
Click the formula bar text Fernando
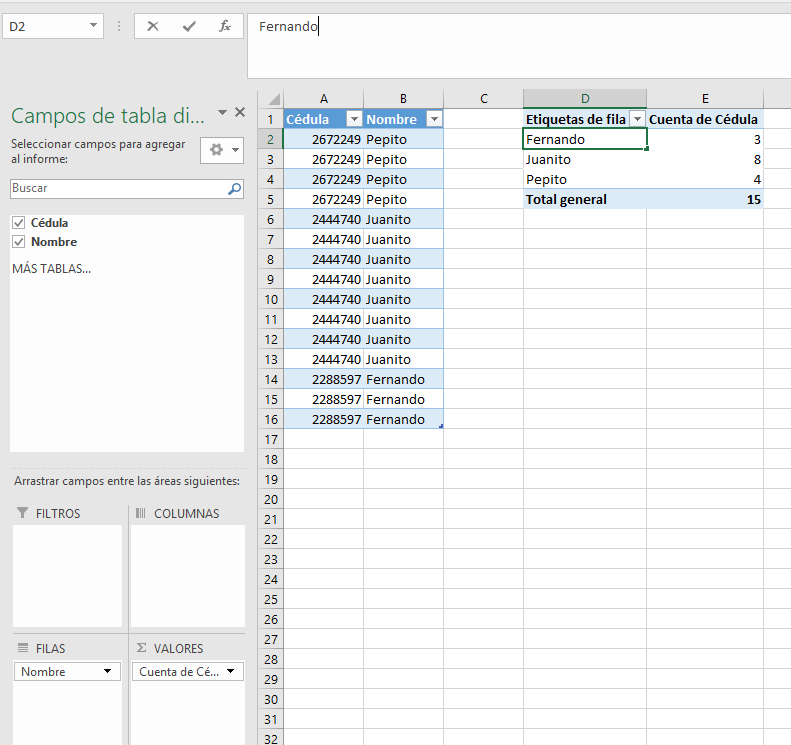pos(288,26)
